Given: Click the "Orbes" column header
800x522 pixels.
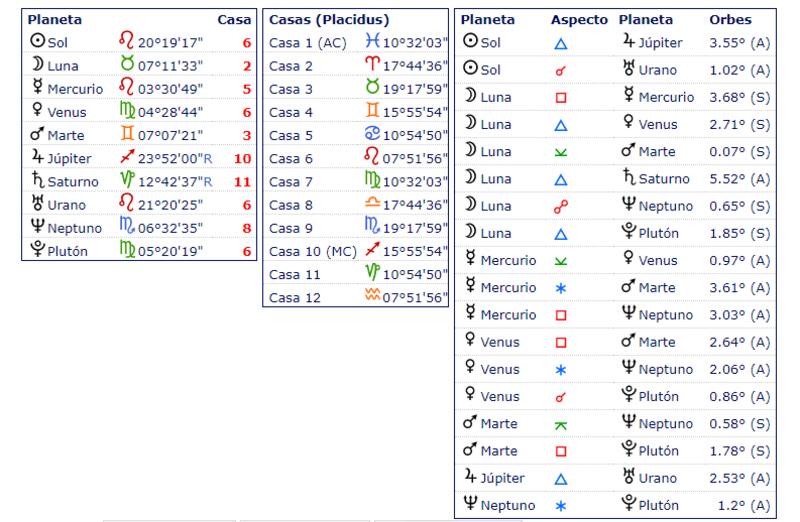Looking at the screenshot, I should (730, 19).
